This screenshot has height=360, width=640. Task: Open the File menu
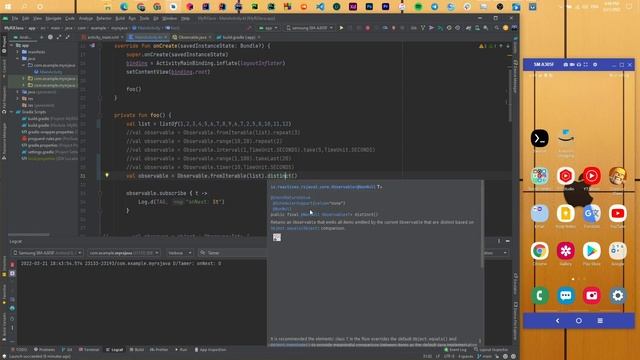(x=15, y=18)
